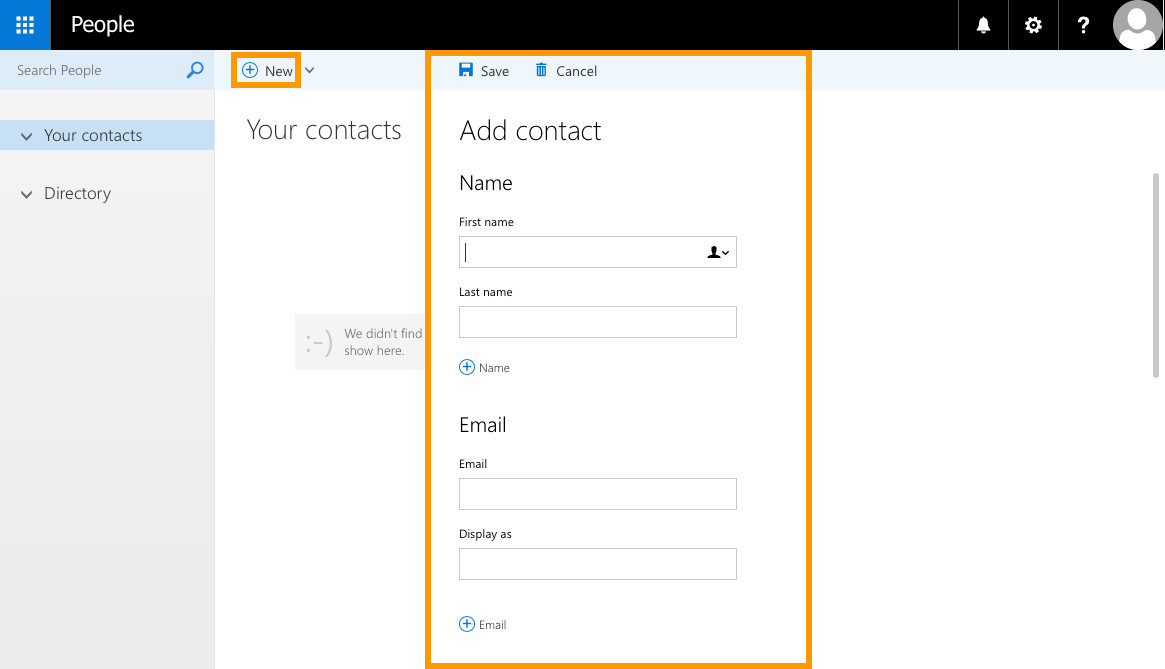Viewport: 1165px width, 669px height.
Task: Open the person dropdown in First name field
Action: [718, 253]
